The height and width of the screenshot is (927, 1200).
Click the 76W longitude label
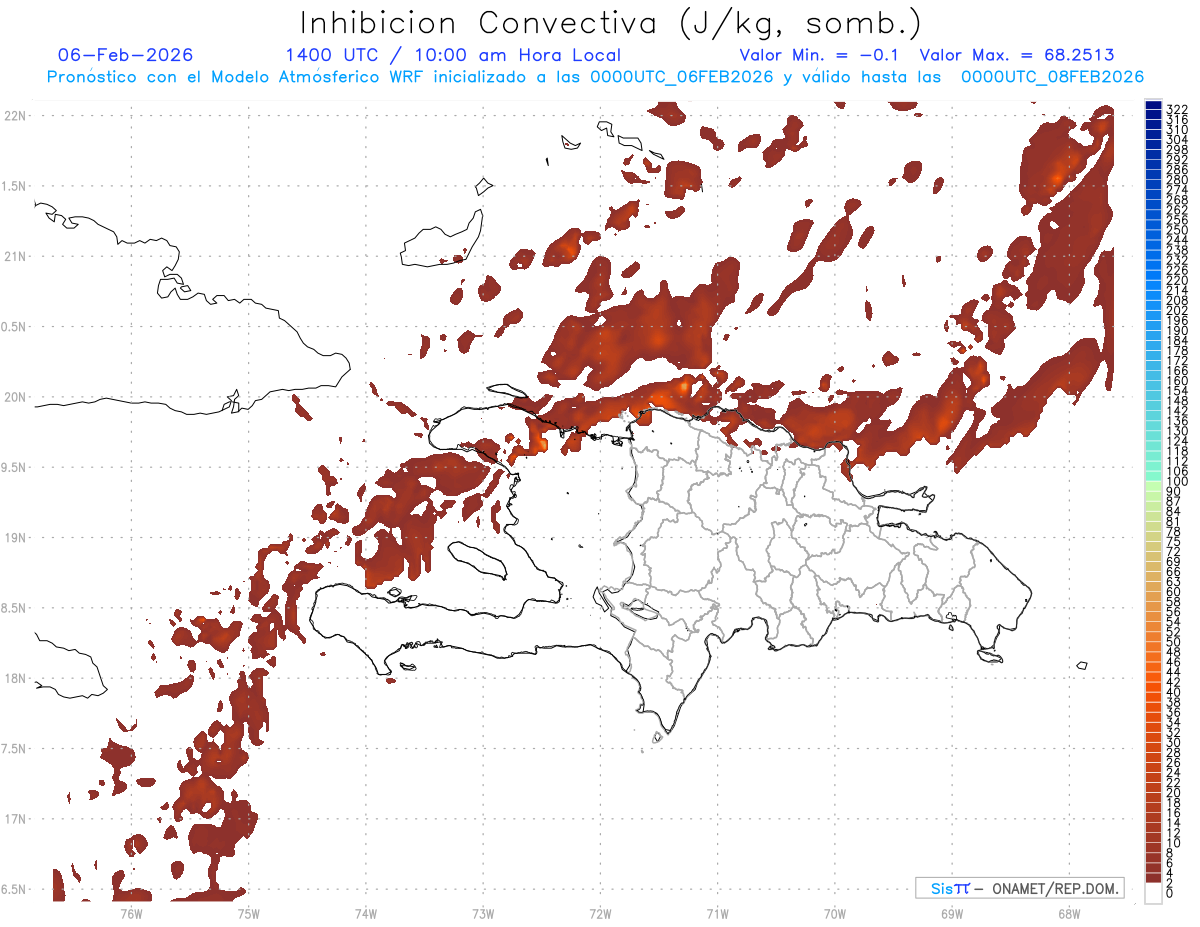click(x=131, y=913)
